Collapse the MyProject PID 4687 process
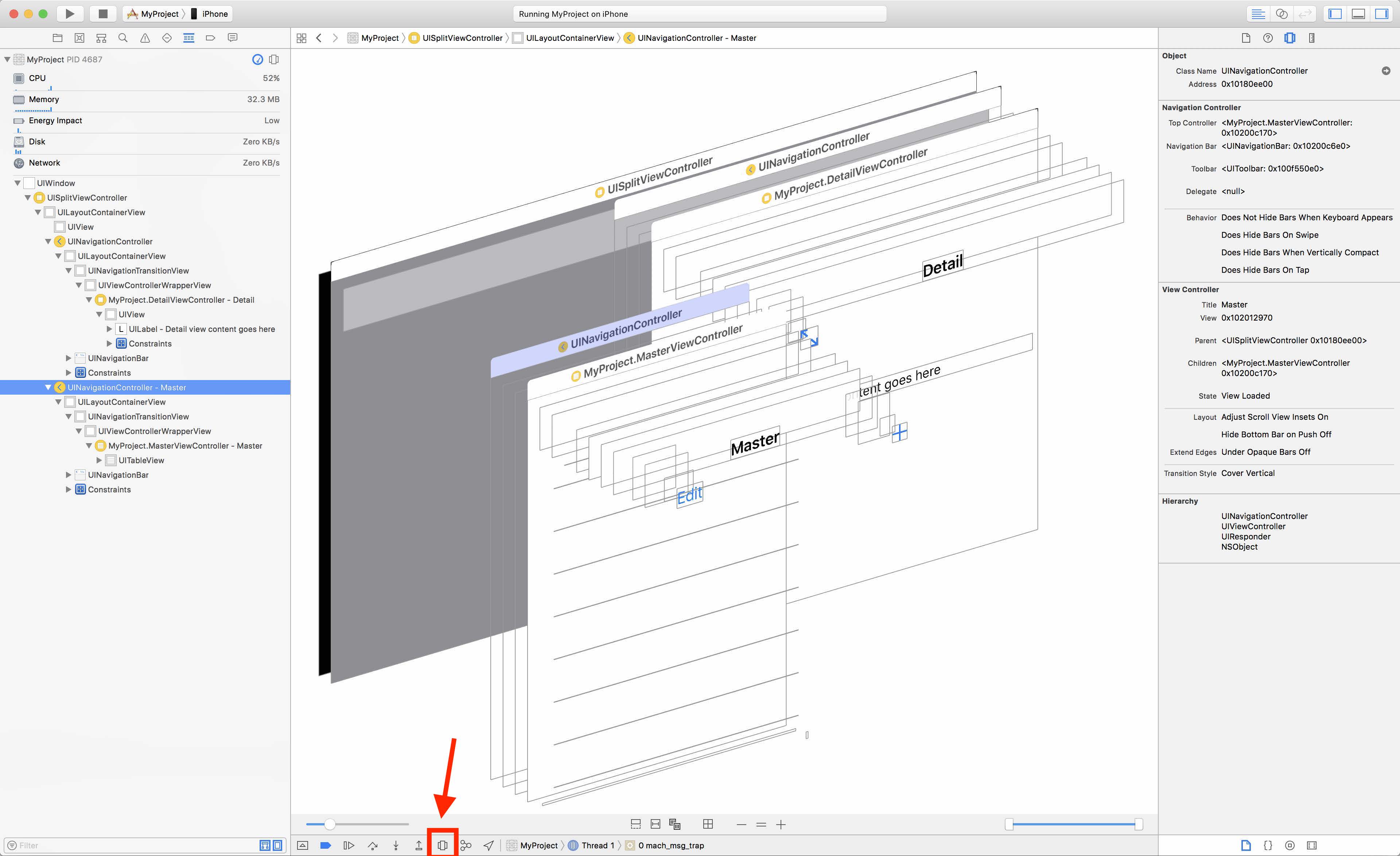The image size is (1400, 856). 7,59
